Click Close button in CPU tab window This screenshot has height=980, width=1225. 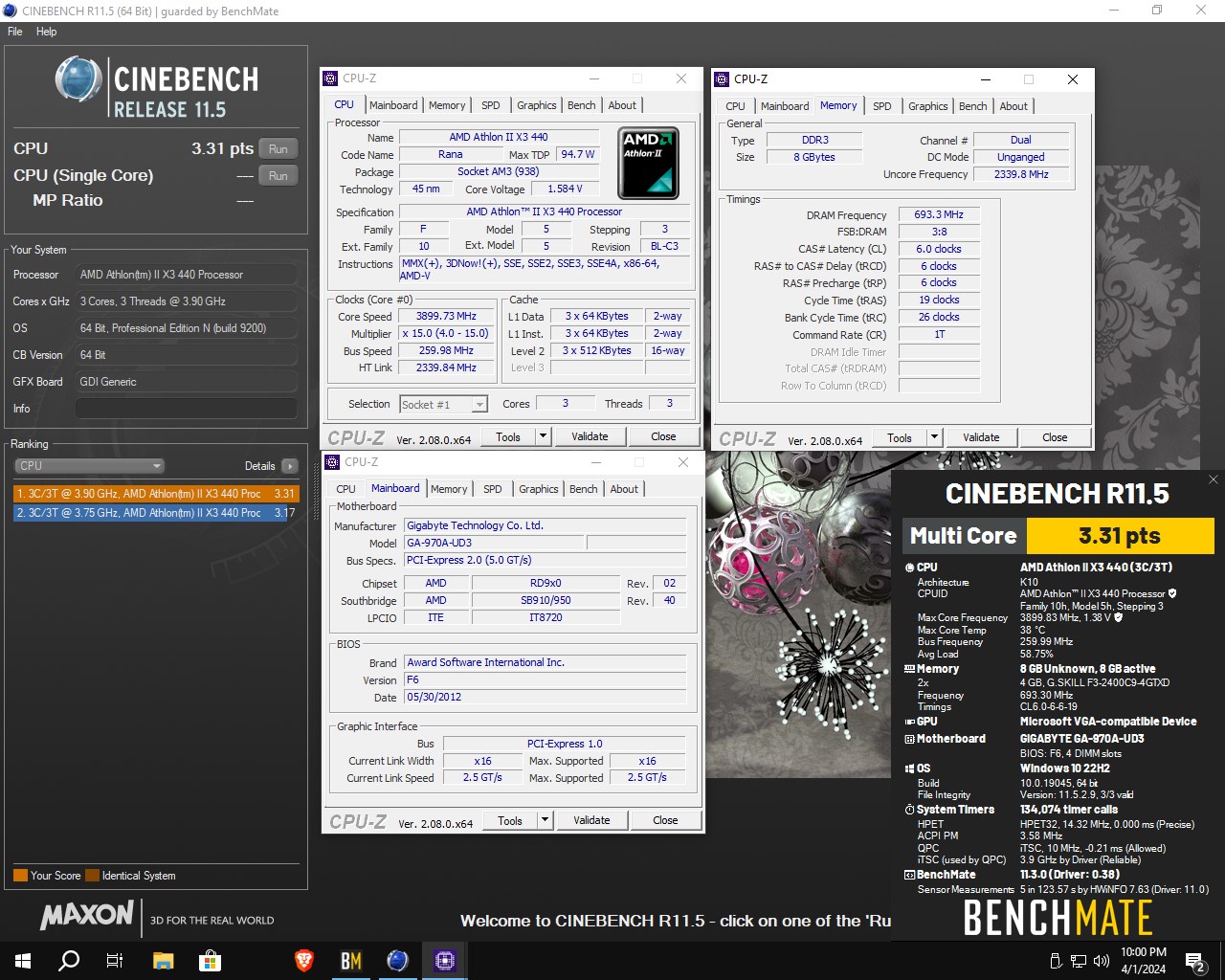663,436
